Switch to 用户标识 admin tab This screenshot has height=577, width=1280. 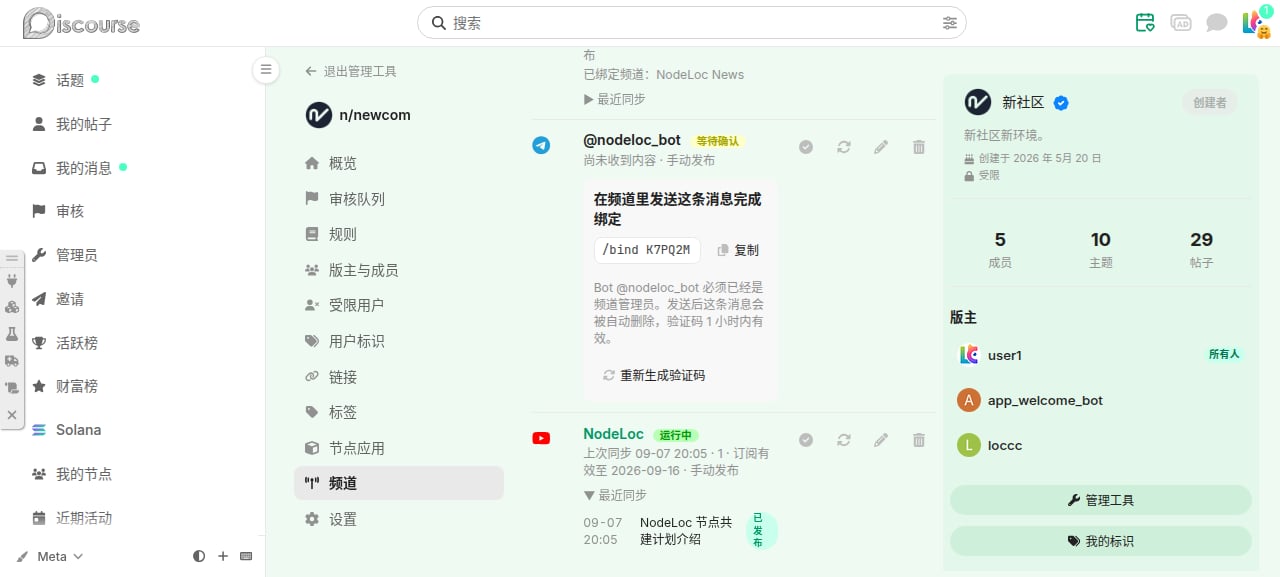point(399,341)
